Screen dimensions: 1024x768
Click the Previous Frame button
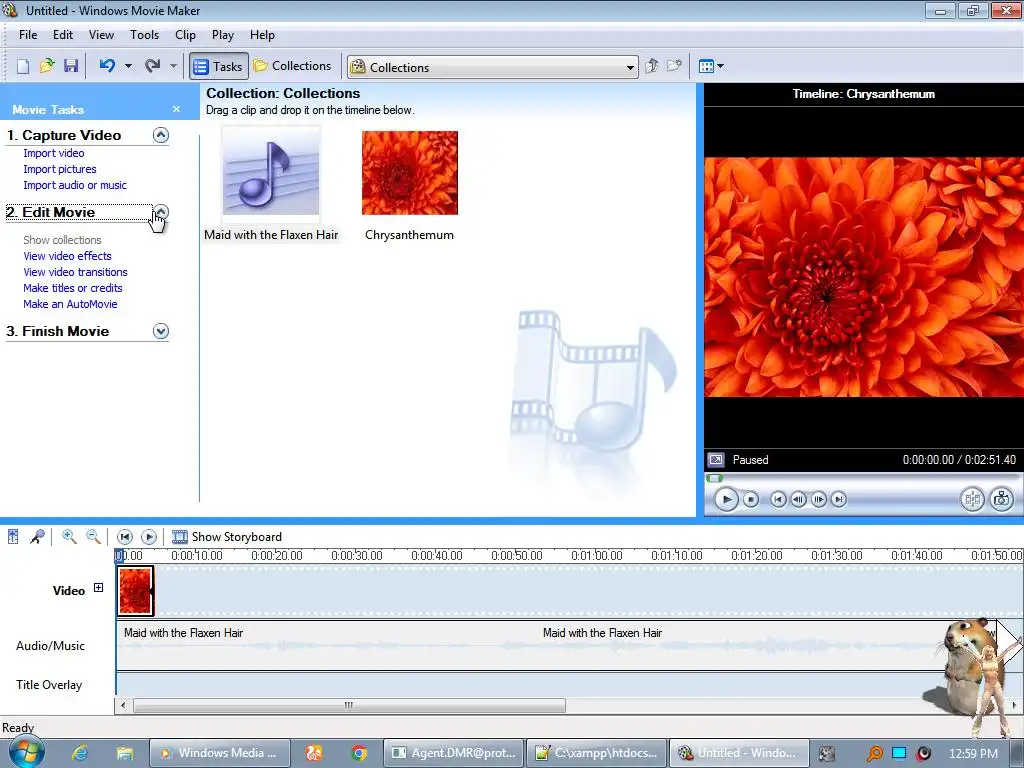pyautogui.click(x=798, y=500)
